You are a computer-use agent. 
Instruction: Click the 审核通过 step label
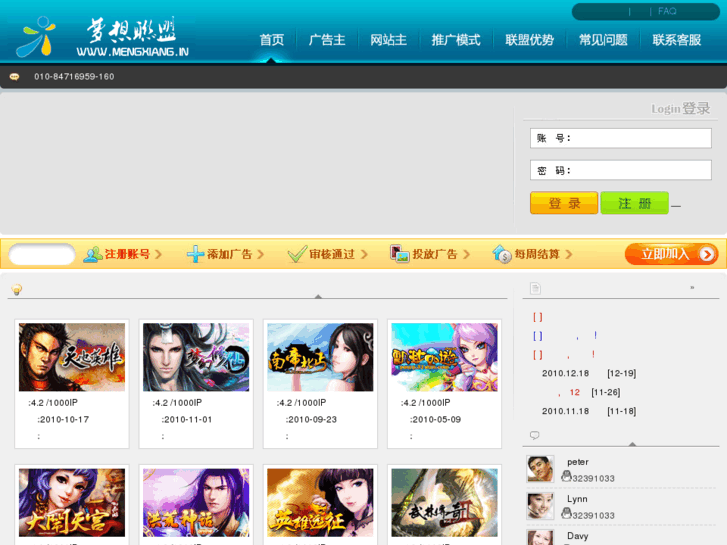point(332,254)
